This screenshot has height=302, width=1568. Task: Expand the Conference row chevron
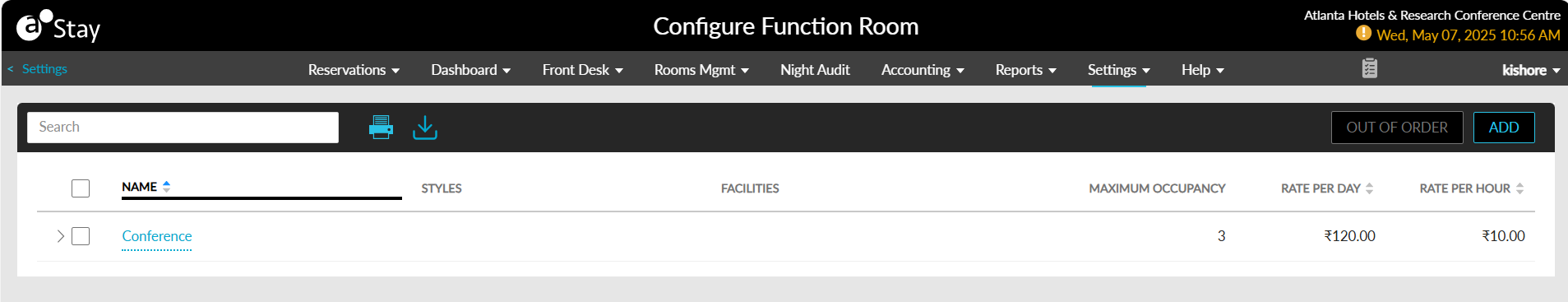coord(60,236)
